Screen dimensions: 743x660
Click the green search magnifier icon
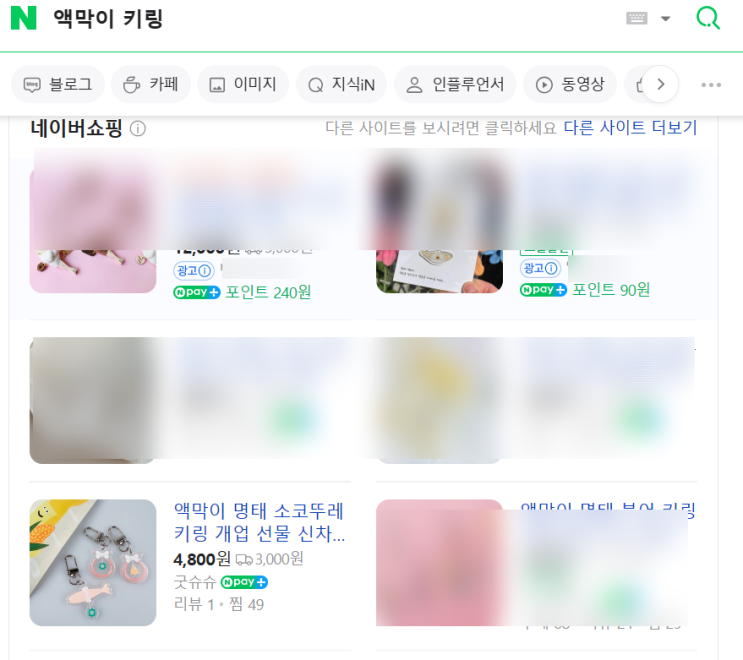pos(708,18)
